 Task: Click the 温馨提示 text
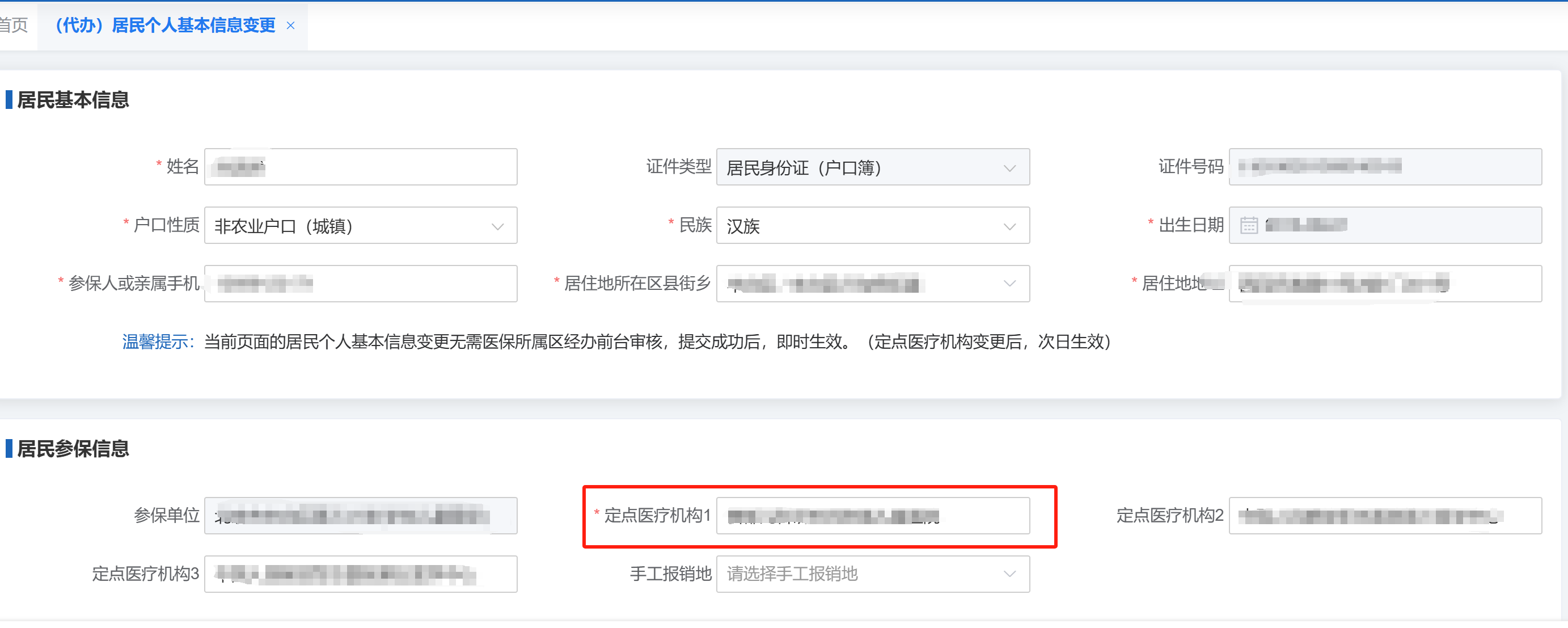[158, 342]
